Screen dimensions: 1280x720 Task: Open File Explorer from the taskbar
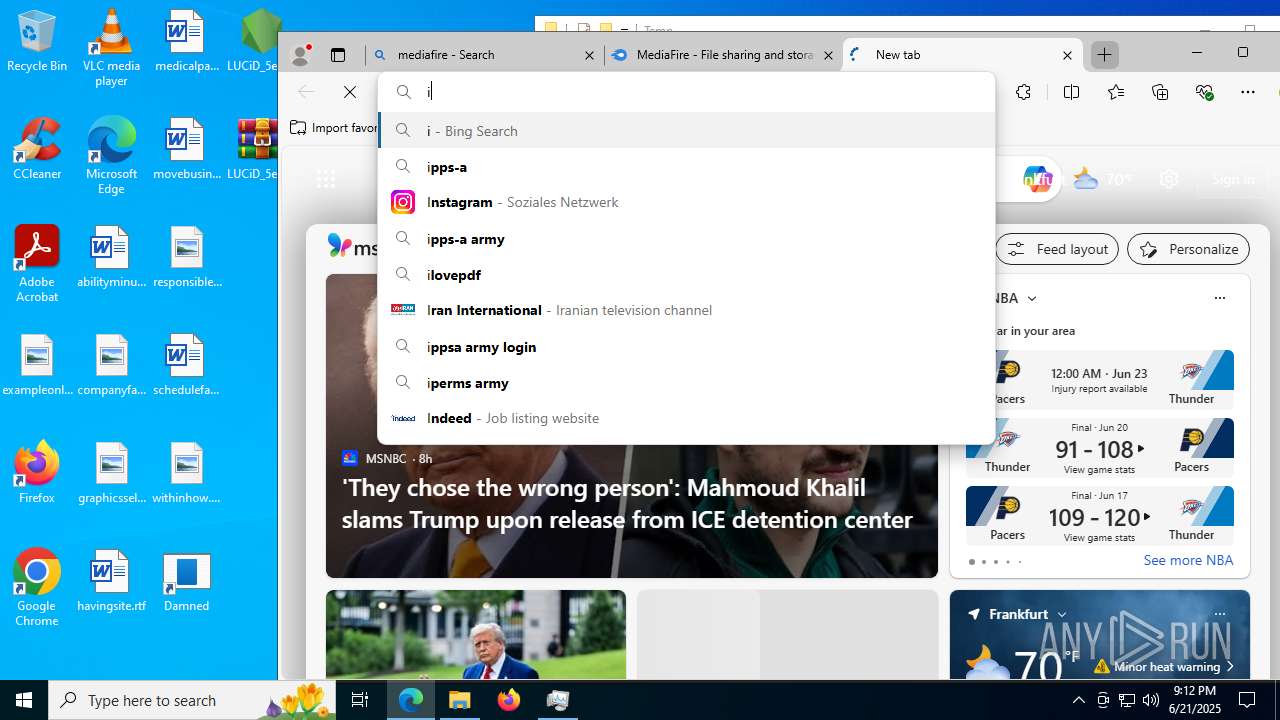tap(460, 700)
